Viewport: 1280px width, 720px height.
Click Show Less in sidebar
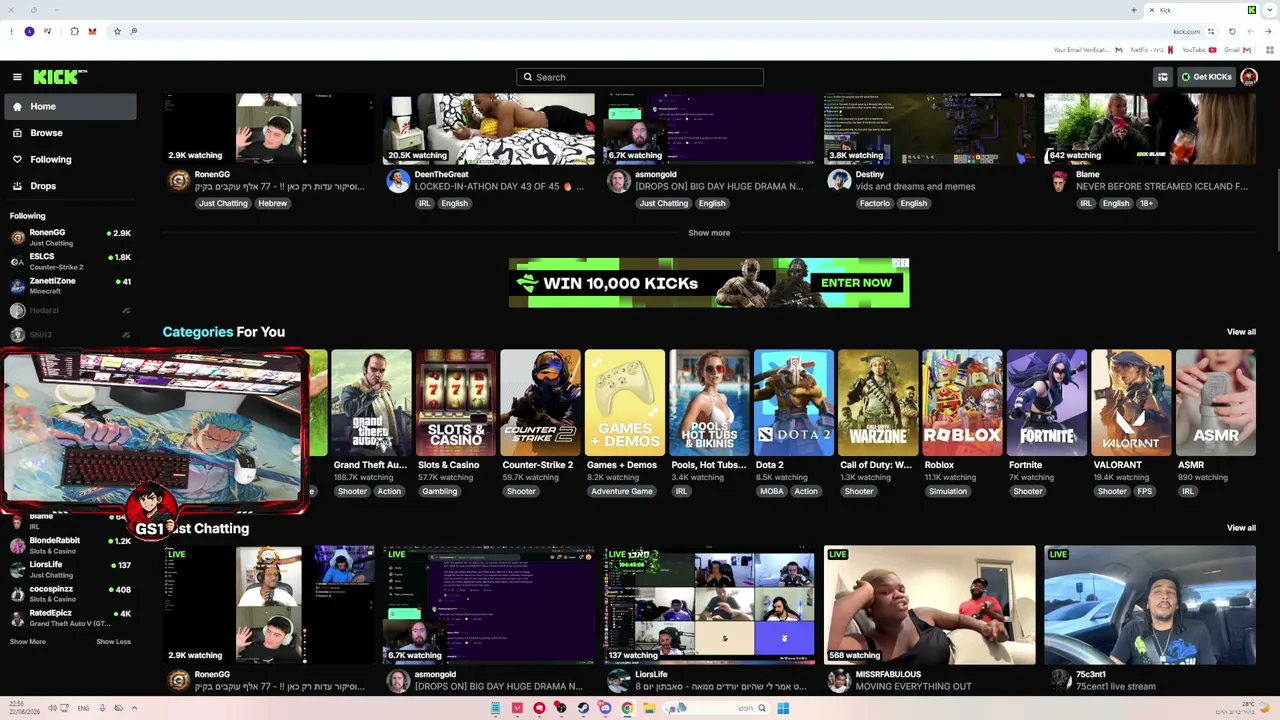(113, 642)
